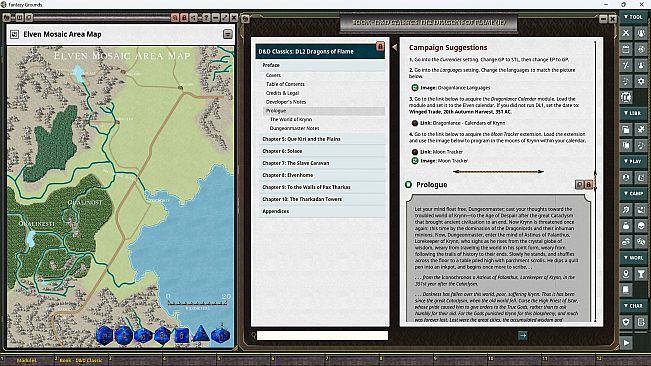Viewport: 651px width, 366px height.
Task: Toggle the lock icon in map window toolbar
Action: pyautogui.click(x=184, y=18)
